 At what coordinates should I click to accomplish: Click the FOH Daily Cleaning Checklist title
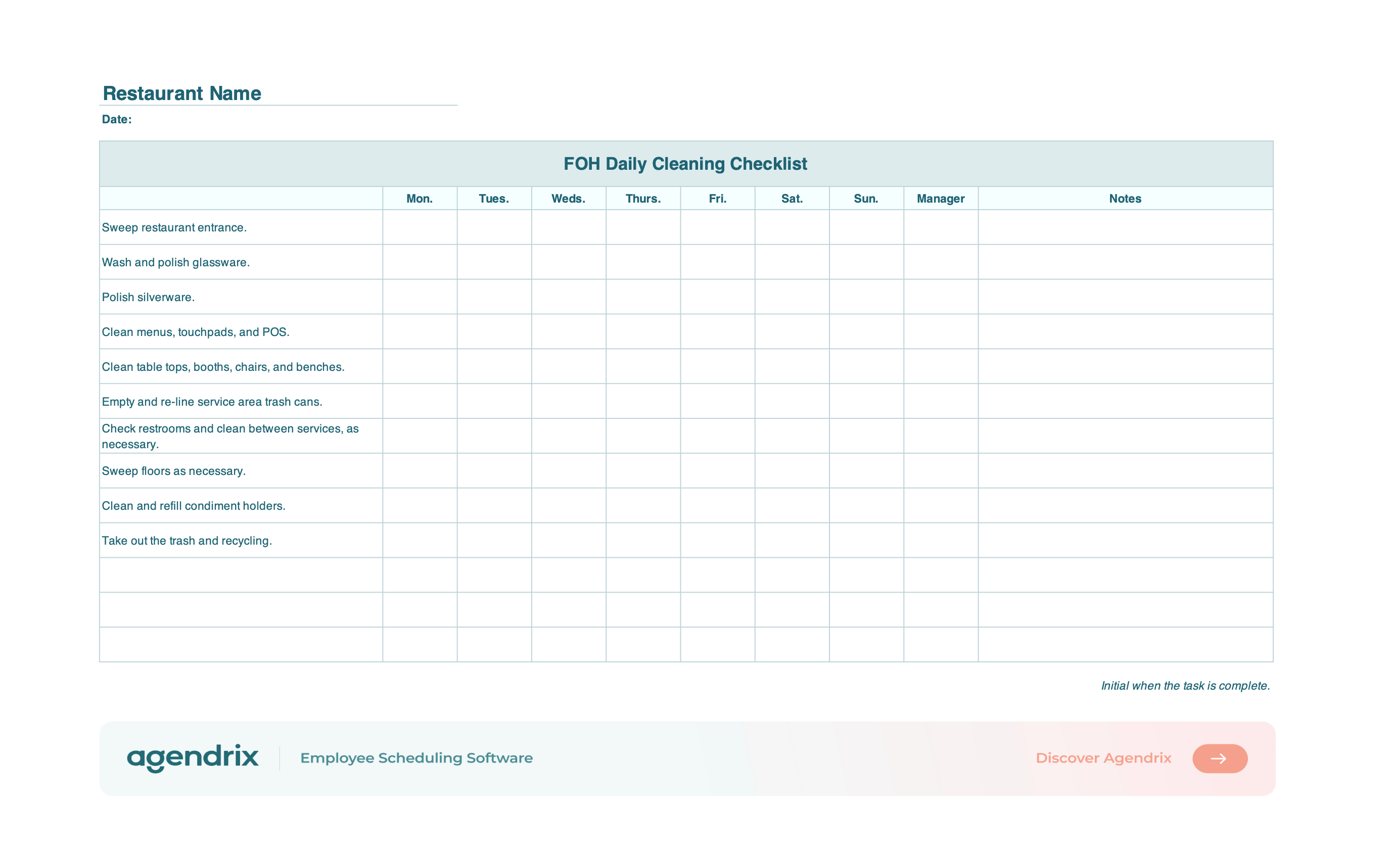pyautogui.click(x=685, y=164)
